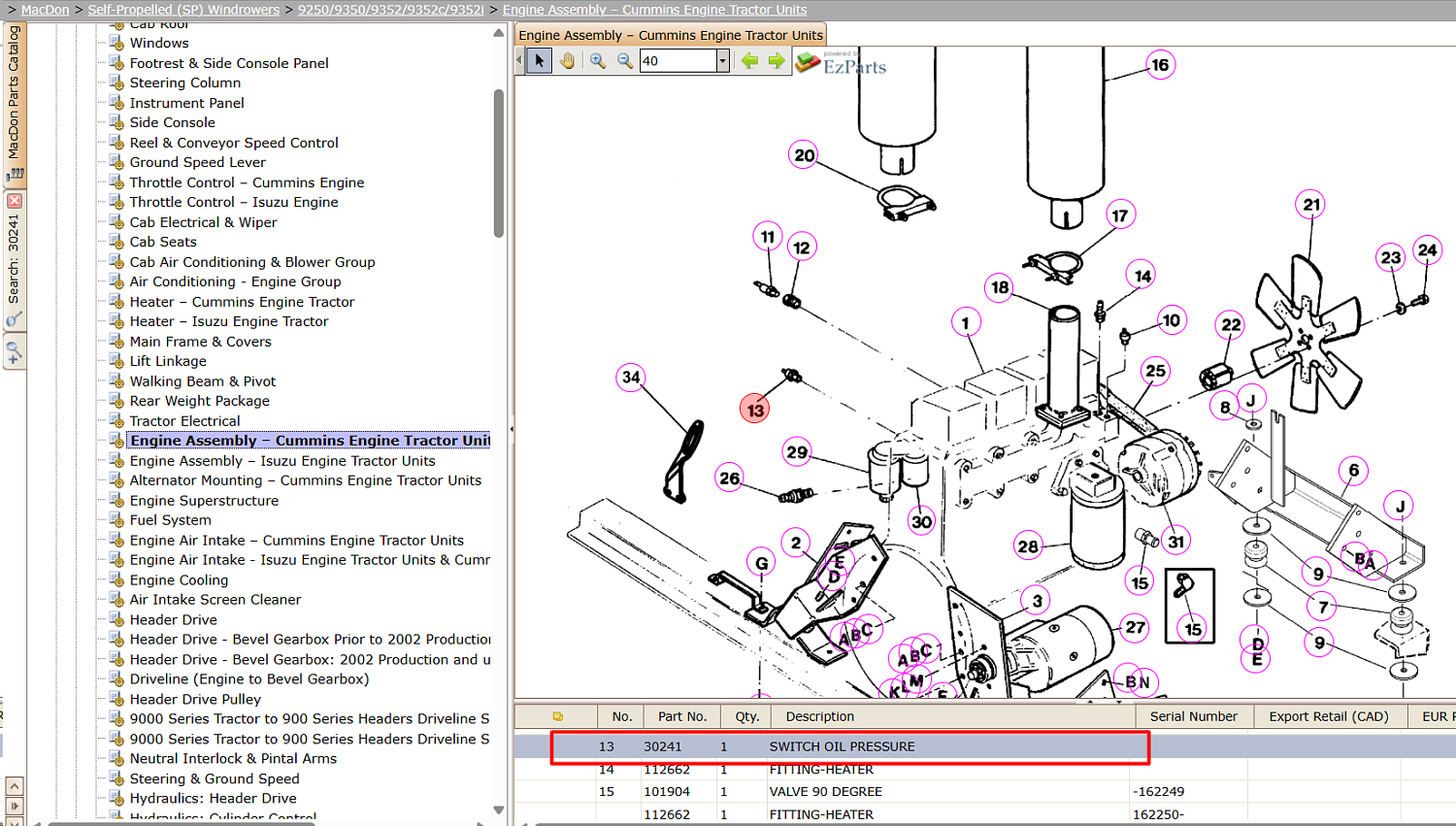Screen dimensions: 1456x826
Task: Click the page icon beside Fuel System
Action: [x=116, y=520]
